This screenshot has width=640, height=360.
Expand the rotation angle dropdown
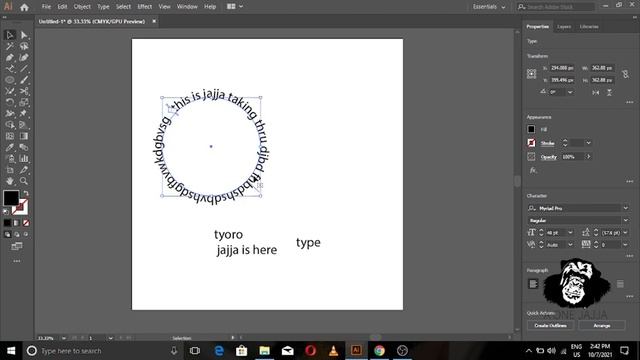(570, 92)
